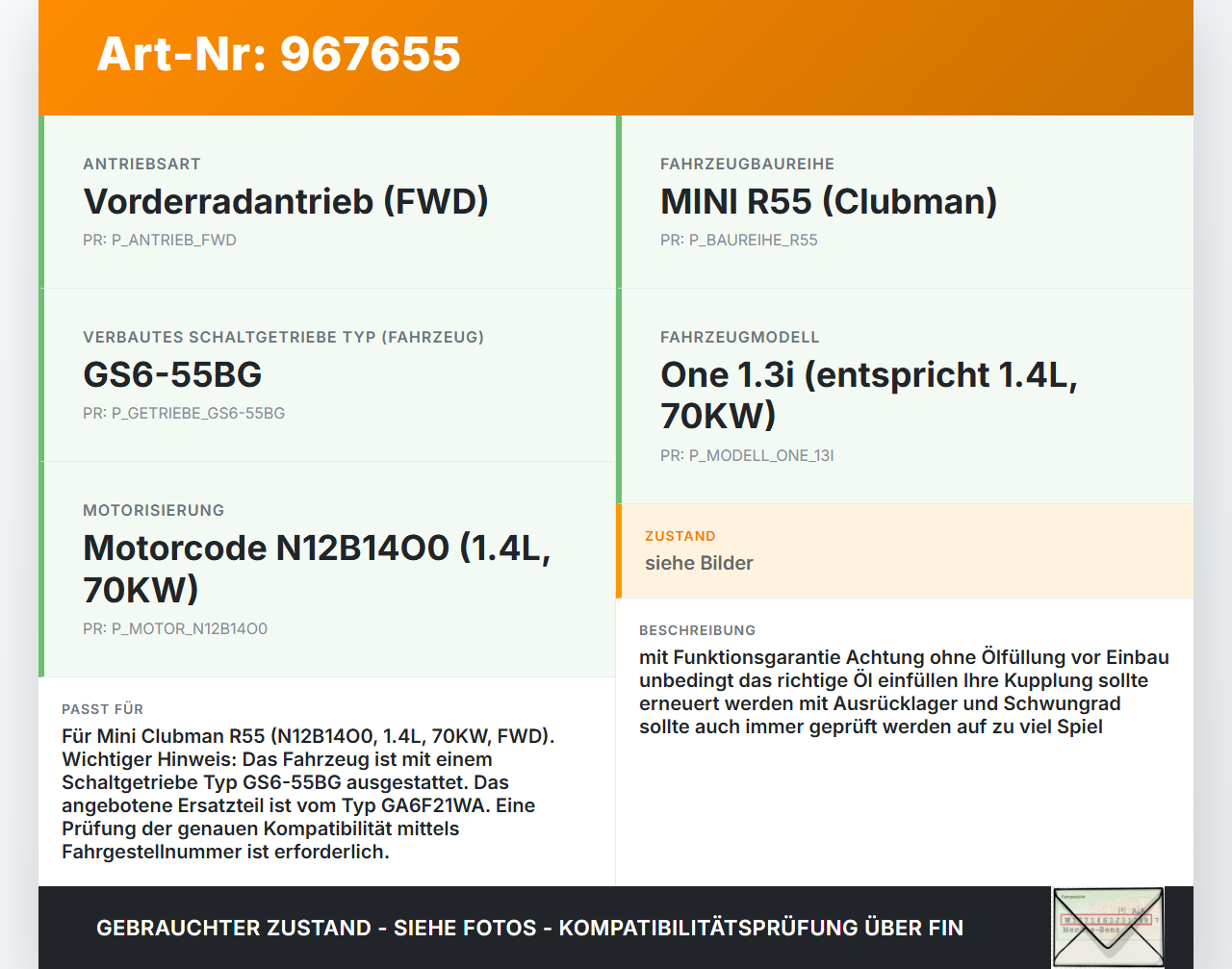
Task: Click the Art-Nr: 967655 heading
Action: point(279,54)
